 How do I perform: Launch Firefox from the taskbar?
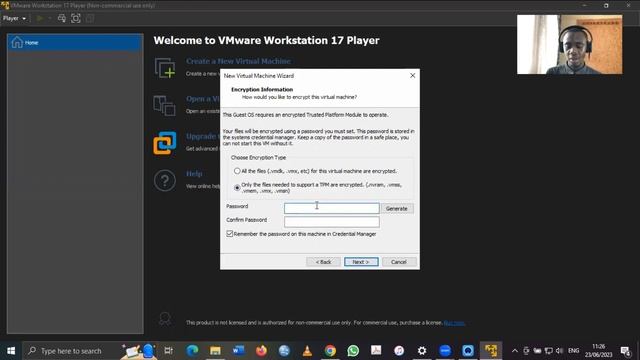[x=261, y=351]
